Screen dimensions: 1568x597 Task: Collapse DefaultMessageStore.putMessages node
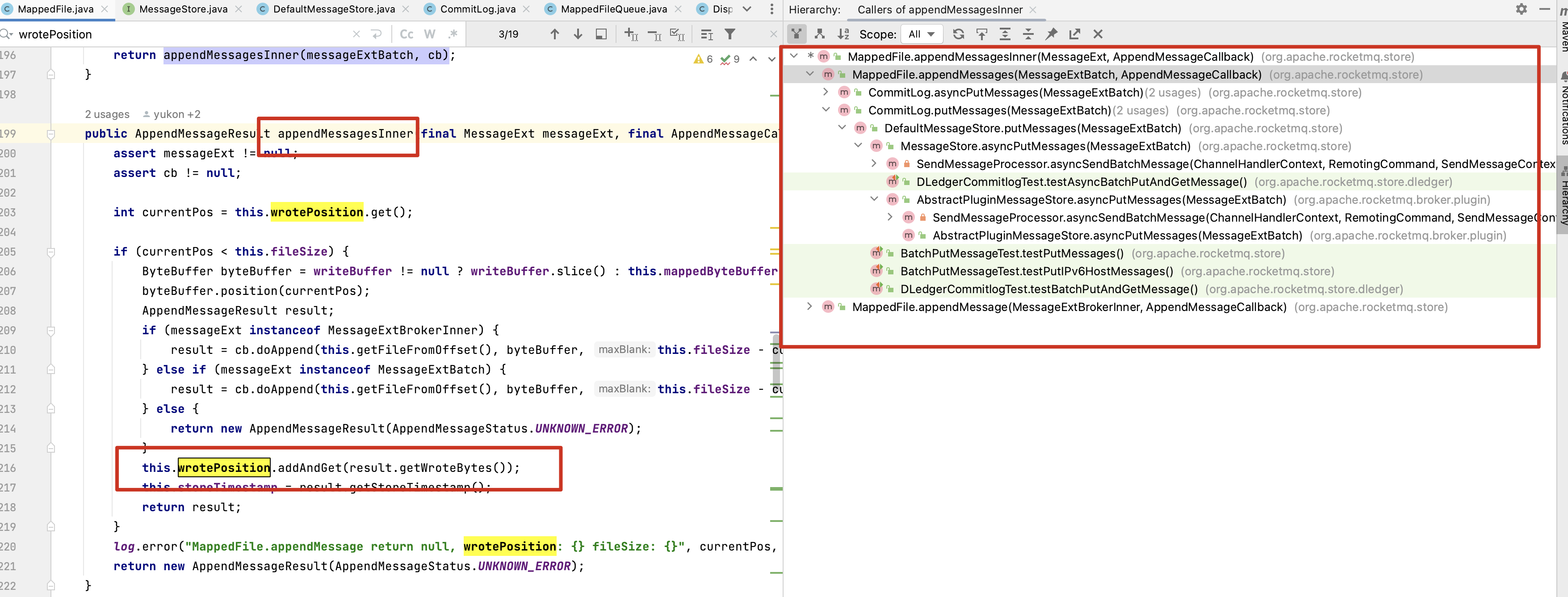pos(842,128)
